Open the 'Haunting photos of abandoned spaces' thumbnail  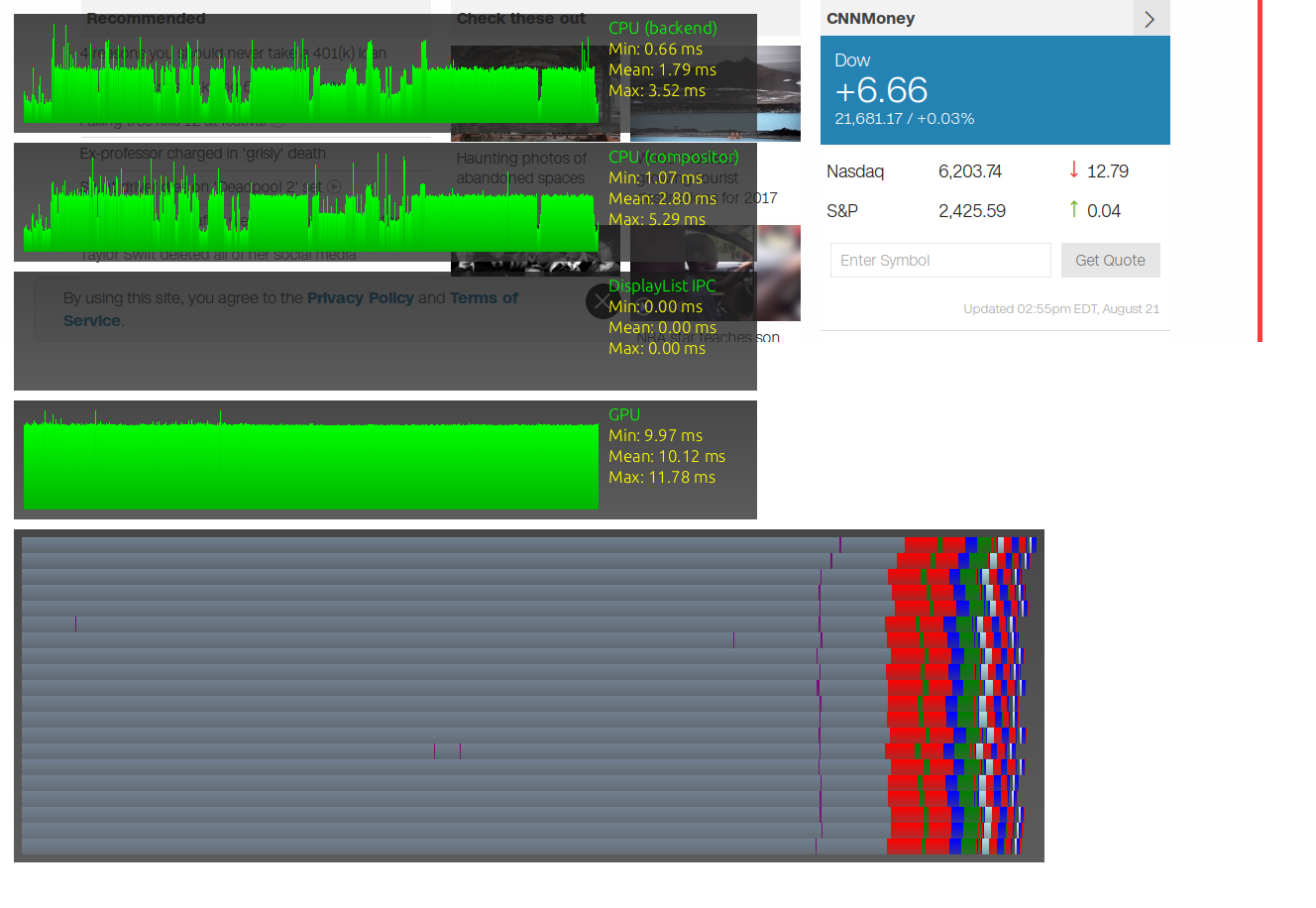535,94
